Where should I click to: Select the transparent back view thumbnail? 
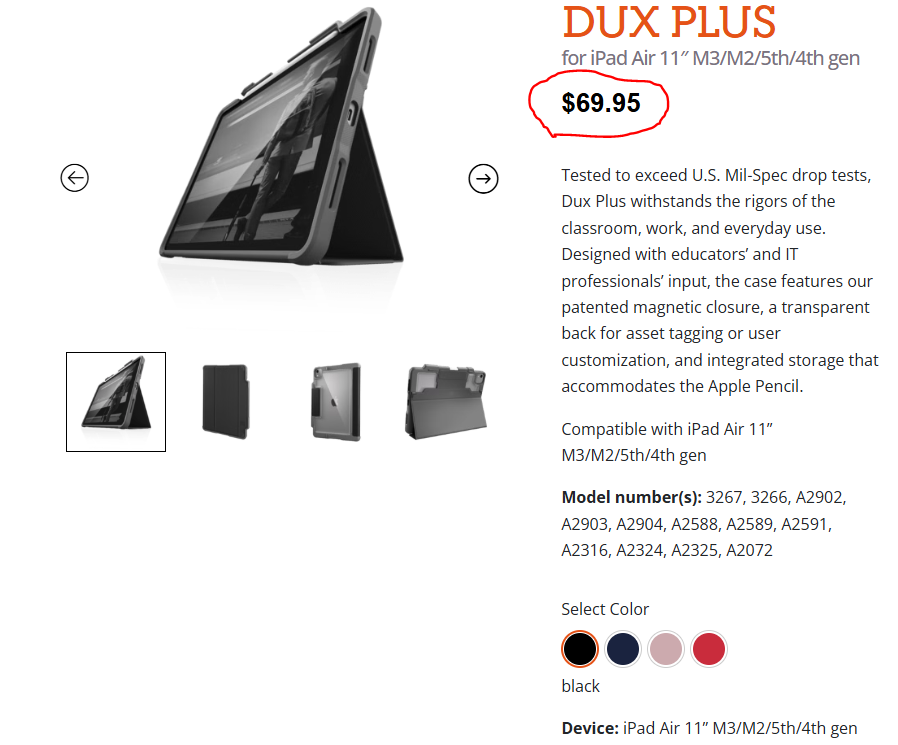point(336,401)
